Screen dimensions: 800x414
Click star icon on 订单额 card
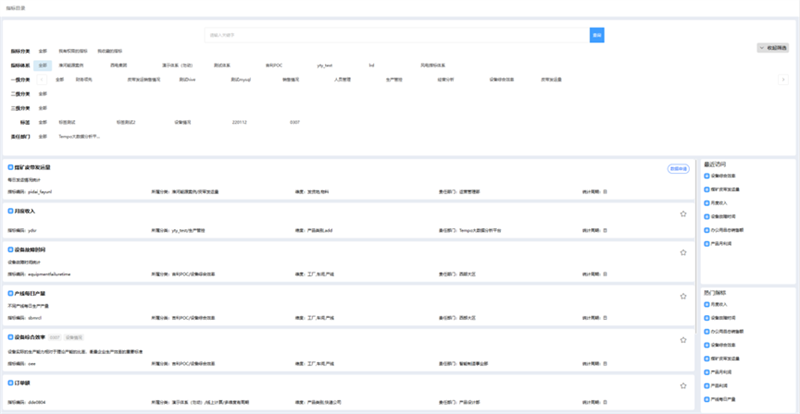(683, 382)
